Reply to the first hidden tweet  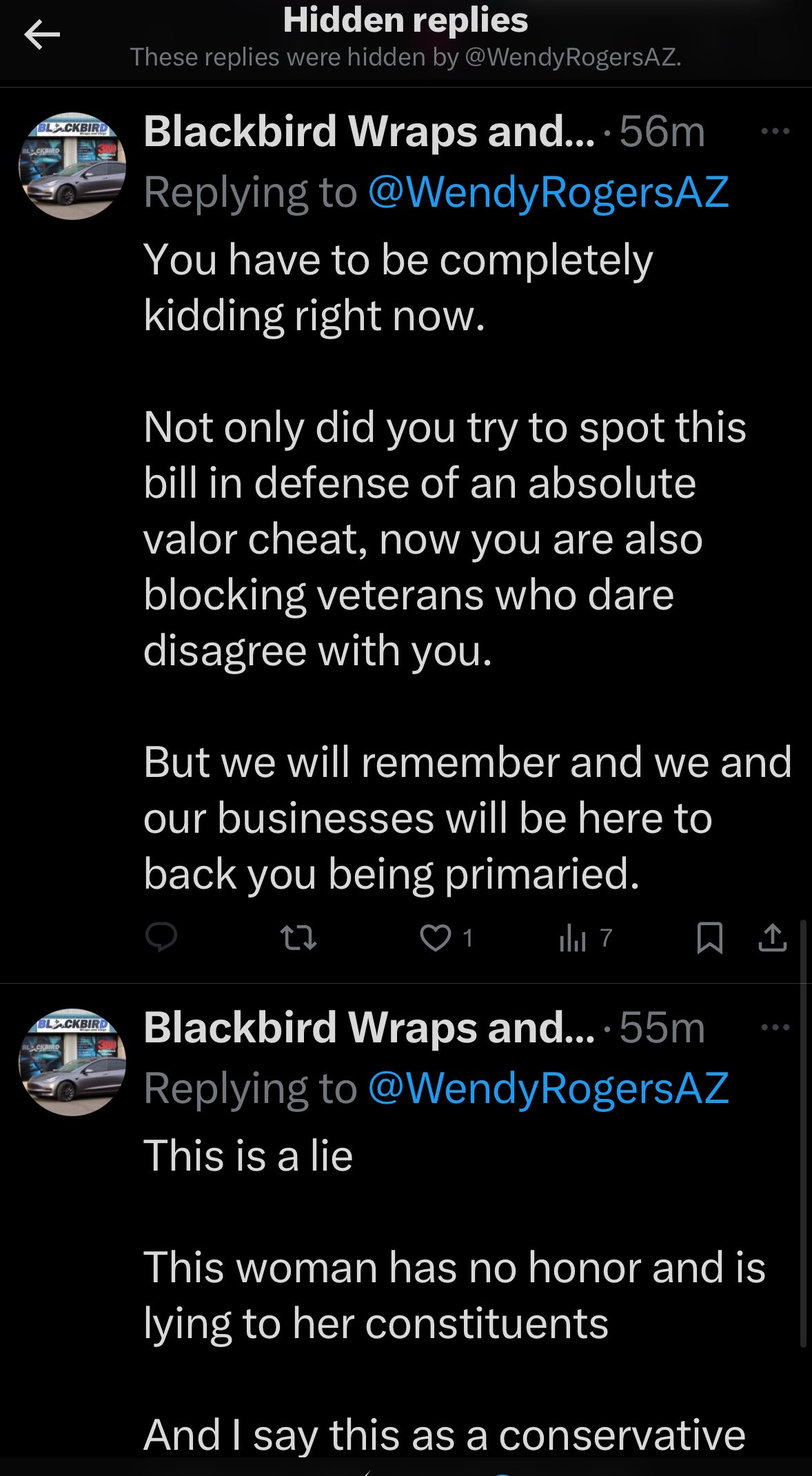pos(161,938)
